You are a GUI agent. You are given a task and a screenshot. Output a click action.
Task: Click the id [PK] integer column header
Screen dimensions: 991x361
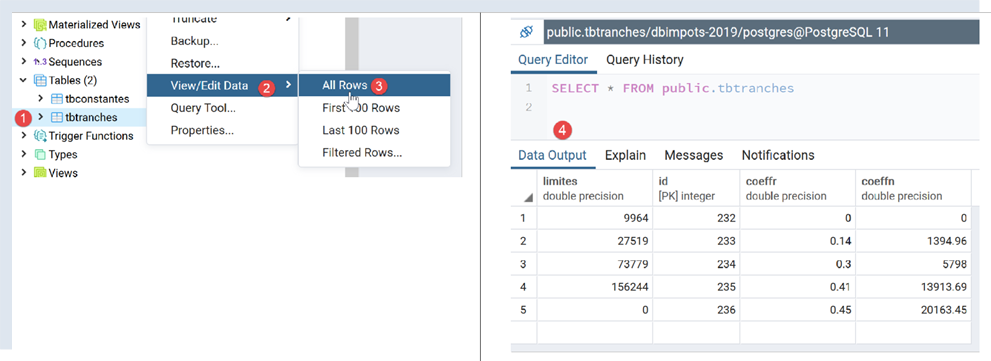(696, 189)
